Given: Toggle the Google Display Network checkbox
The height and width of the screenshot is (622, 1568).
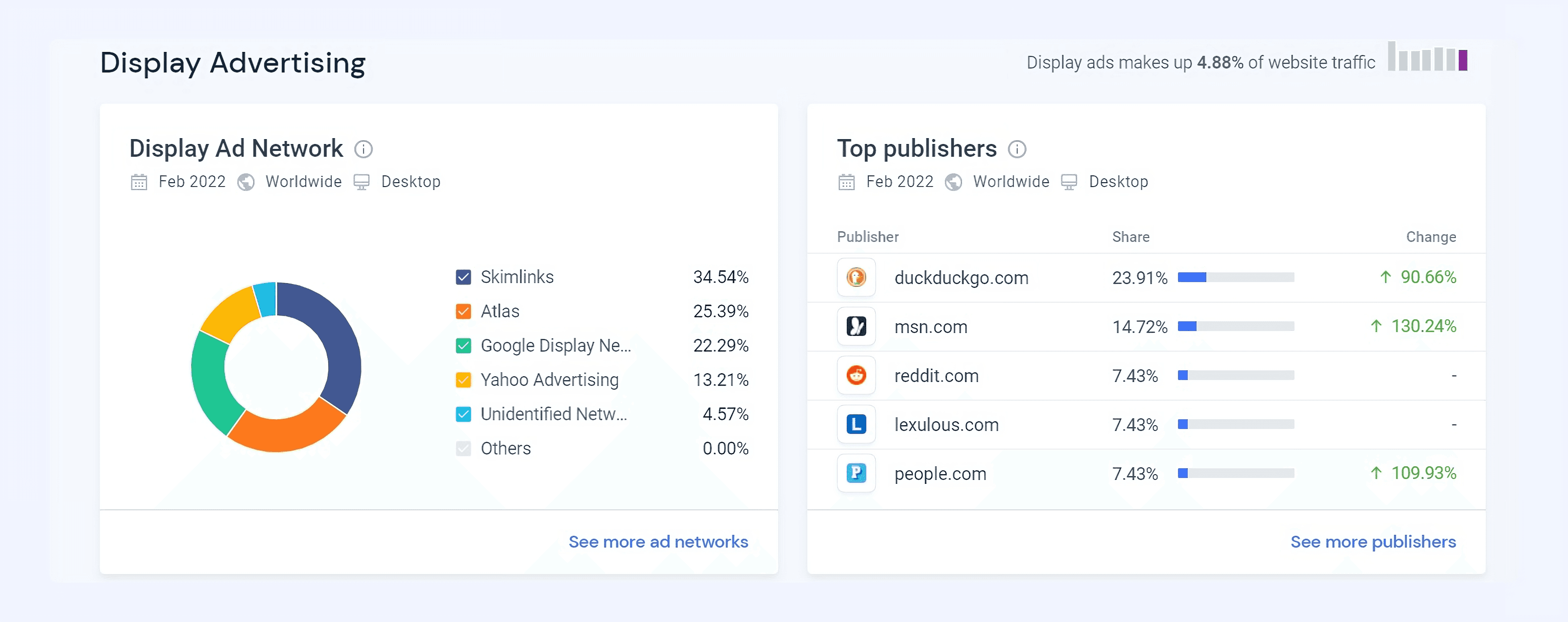Looking at the screenshot, I should point(463,346).
